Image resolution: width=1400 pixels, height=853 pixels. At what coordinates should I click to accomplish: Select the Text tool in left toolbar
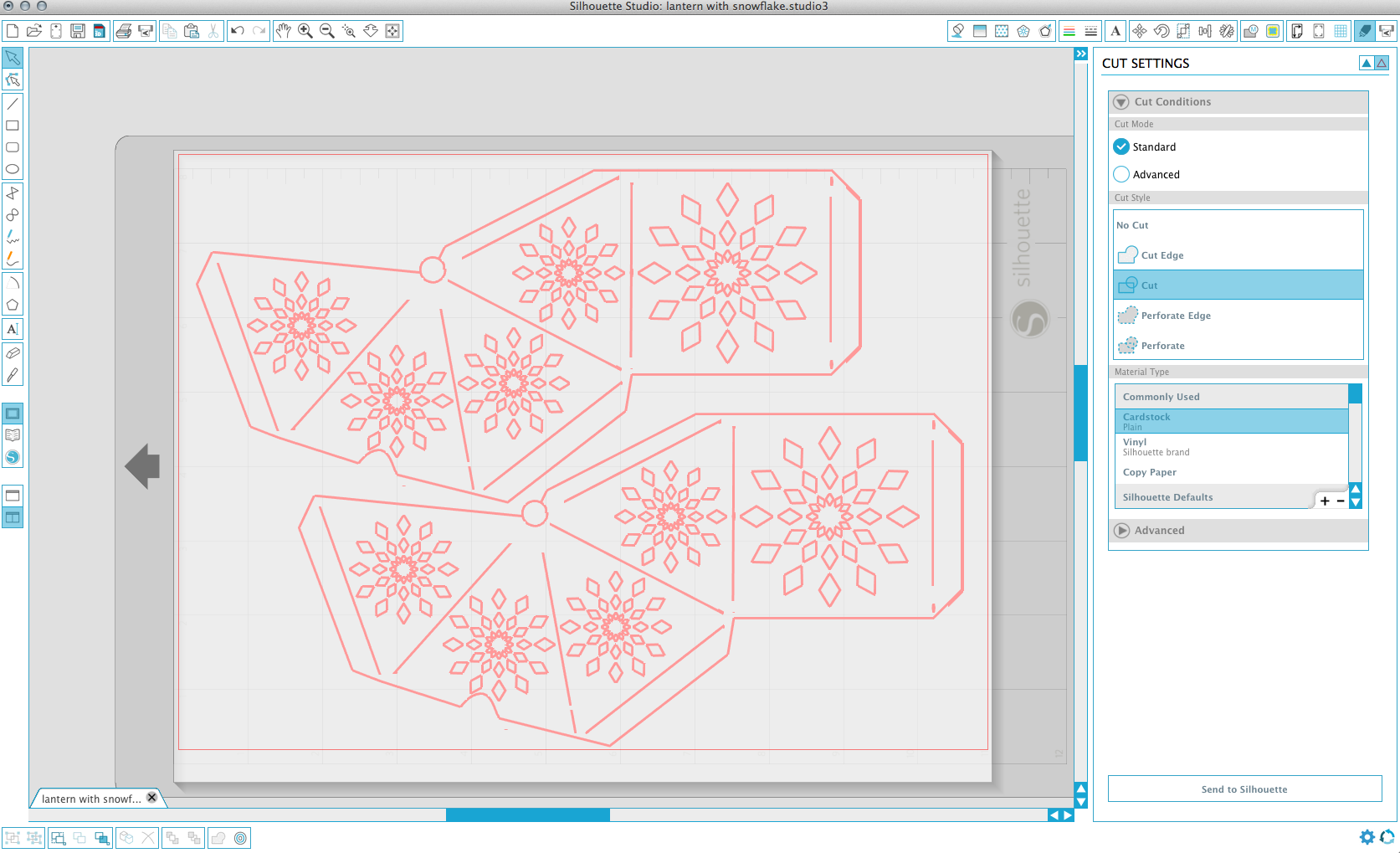[13, 329]
